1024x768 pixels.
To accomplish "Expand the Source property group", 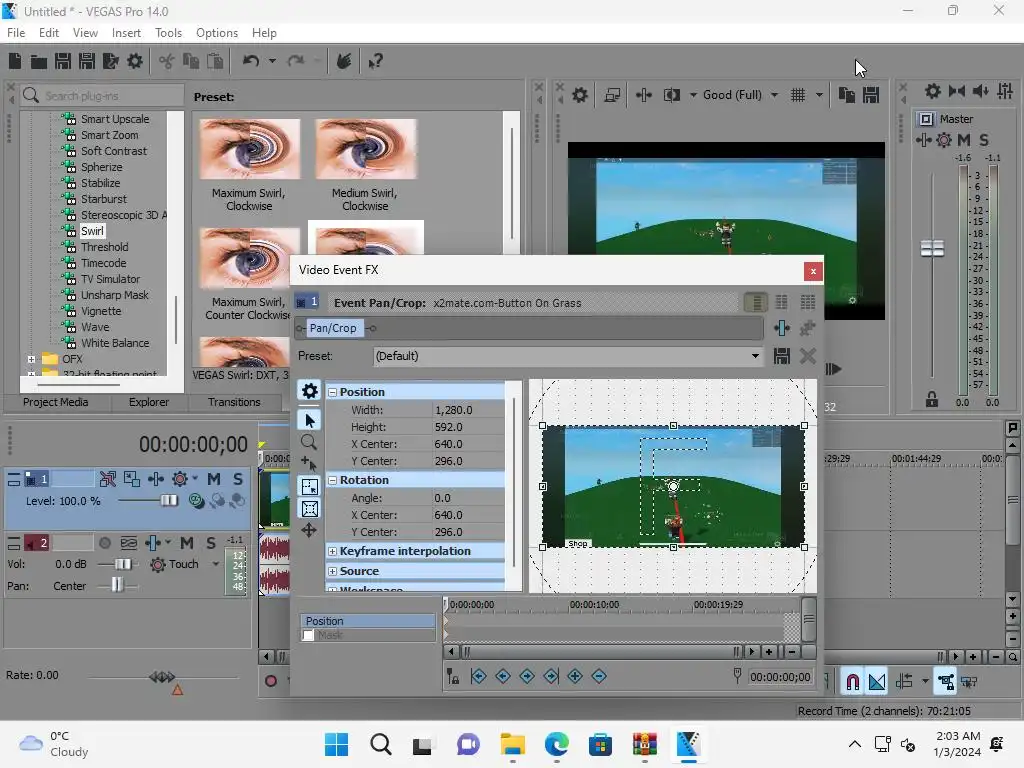I will (332, 571).
